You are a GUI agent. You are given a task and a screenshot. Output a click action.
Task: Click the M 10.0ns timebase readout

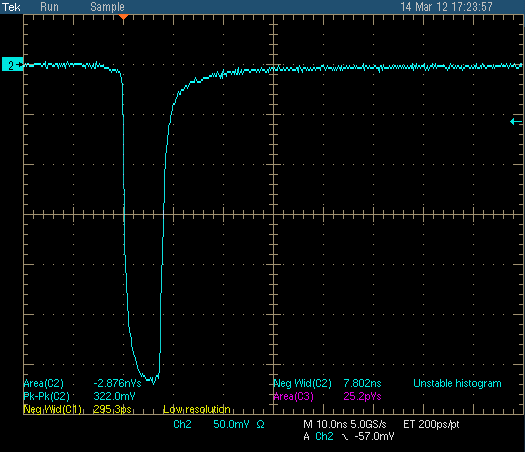pos(325,425)
